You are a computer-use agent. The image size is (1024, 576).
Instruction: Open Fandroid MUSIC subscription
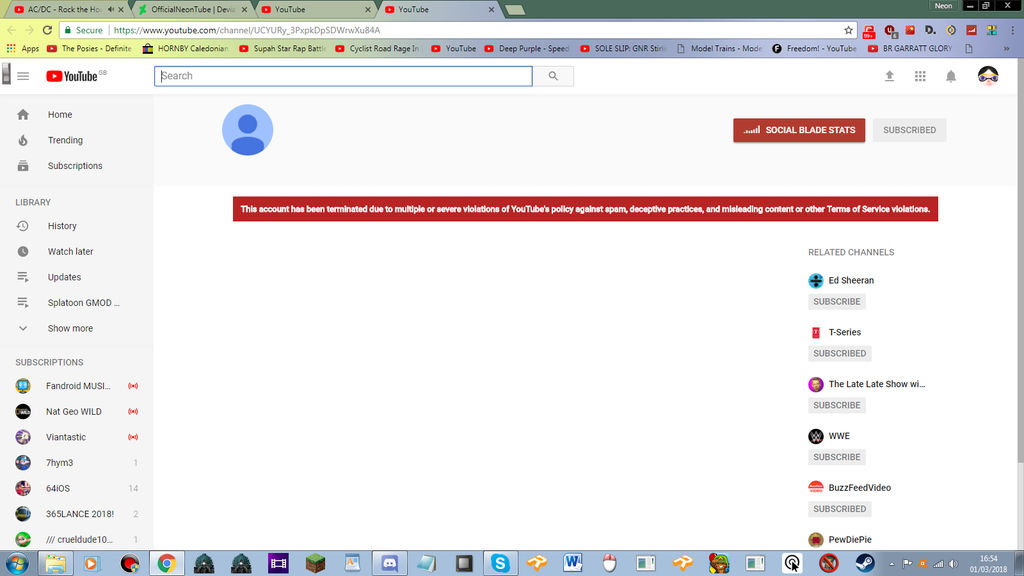point(76,386)
